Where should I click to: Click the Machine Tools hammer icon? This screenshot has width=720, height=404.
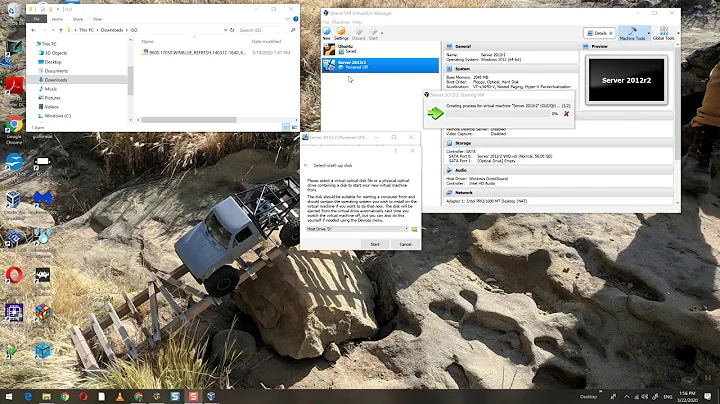[x=632, y=33]
